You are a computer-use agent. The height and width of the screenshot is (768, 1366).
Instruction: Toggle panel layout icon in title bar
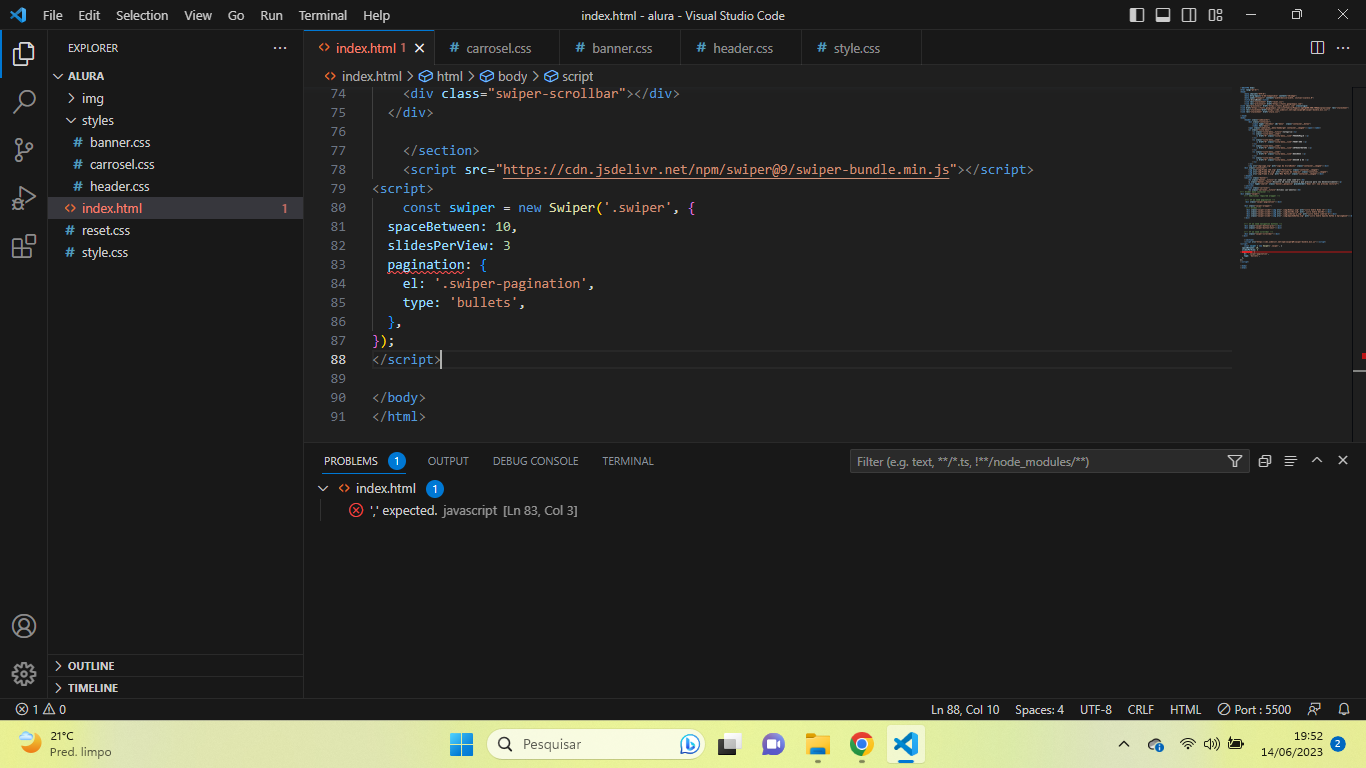tap(1163, 15)
